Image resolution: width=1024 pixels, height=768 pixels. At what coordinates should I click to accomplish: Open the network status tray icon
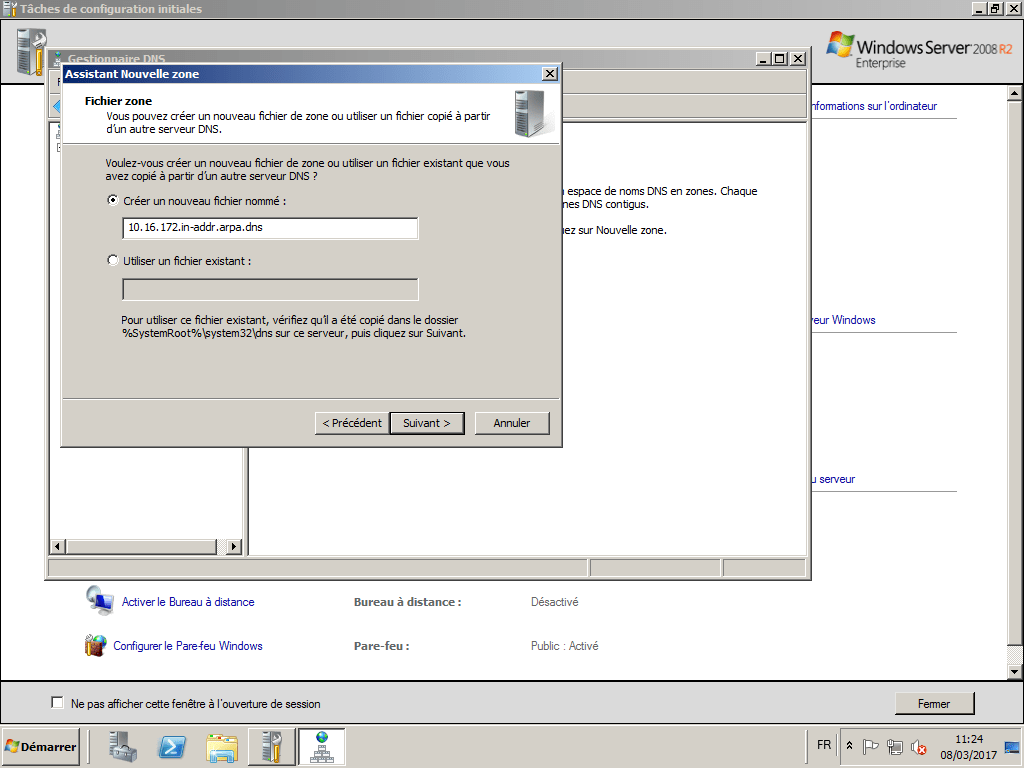click(x=895, y=746)
